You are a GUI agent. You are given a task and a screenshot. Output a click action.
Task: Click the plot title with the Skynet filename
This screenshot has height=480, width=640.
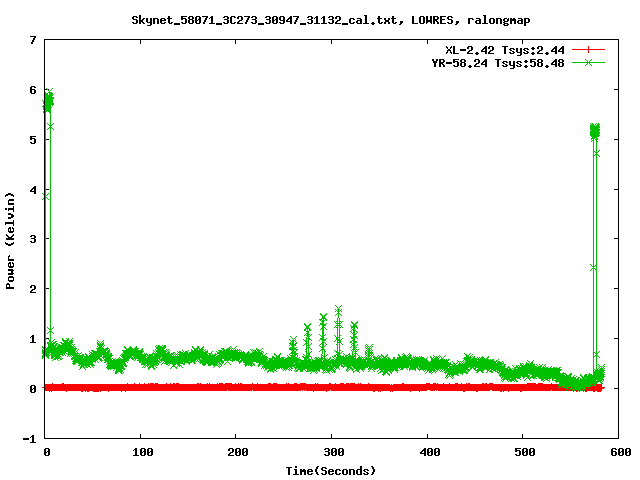[331, 20]
